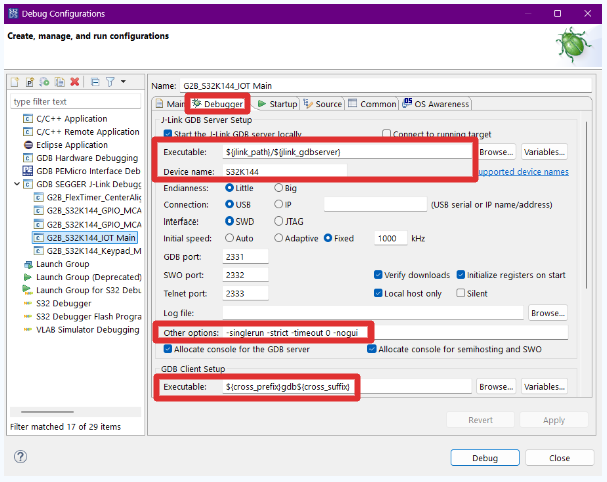Select S32 Debugger Flash Programmer item
The height and width of the screenshot is (482, 607).
tap(88, 317)
